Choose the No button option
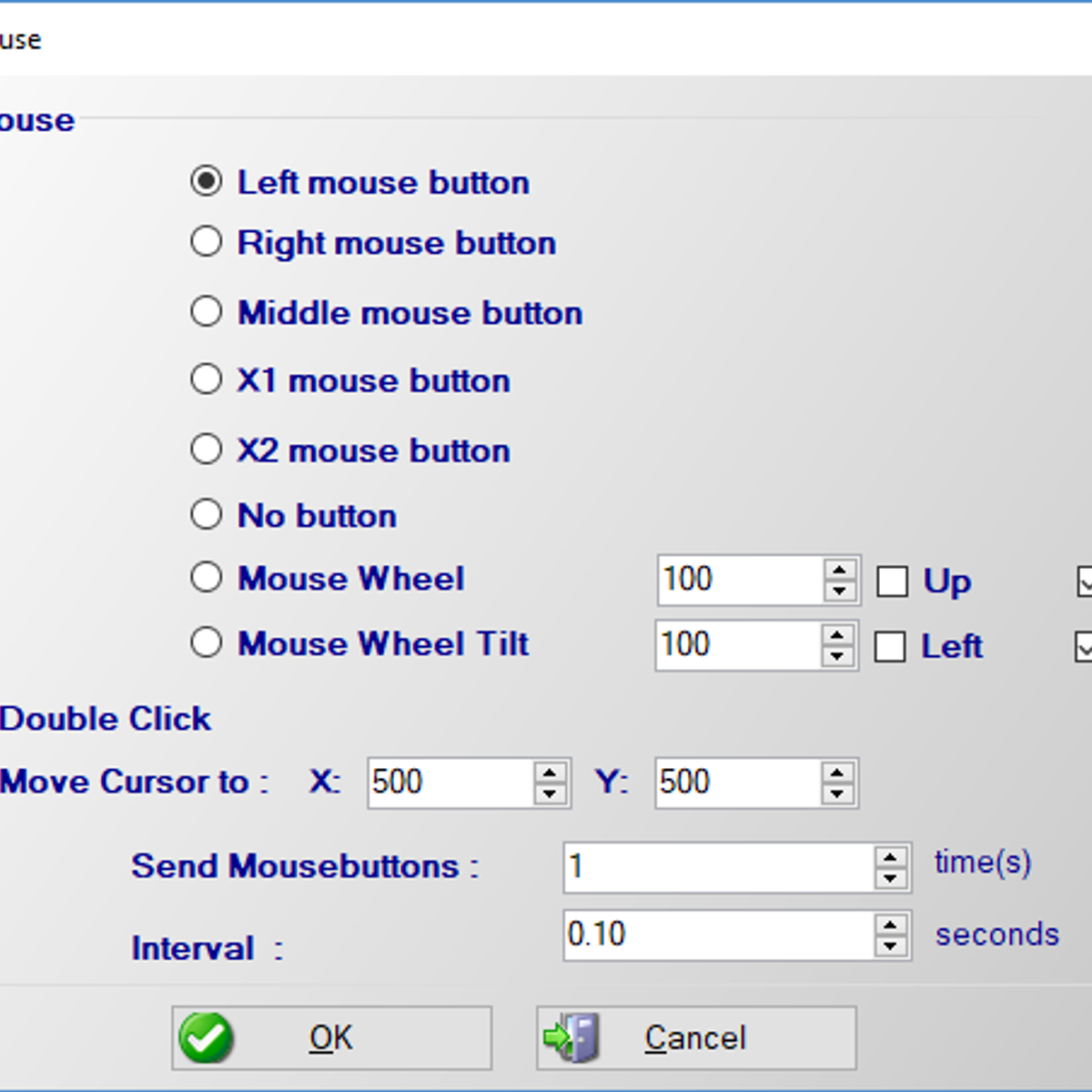The width and height of the screenshot is (1092, 1092). coord(207,513)
